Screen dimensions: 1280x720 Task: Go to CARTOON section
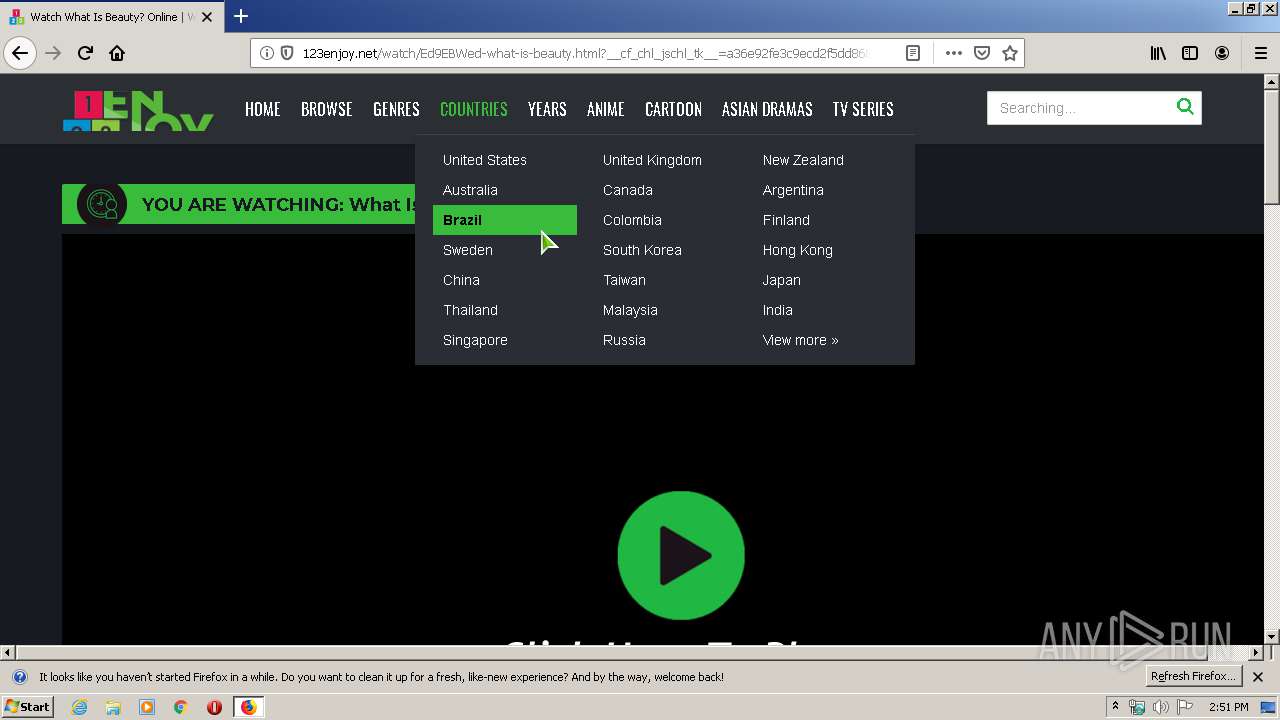[673, 109]
